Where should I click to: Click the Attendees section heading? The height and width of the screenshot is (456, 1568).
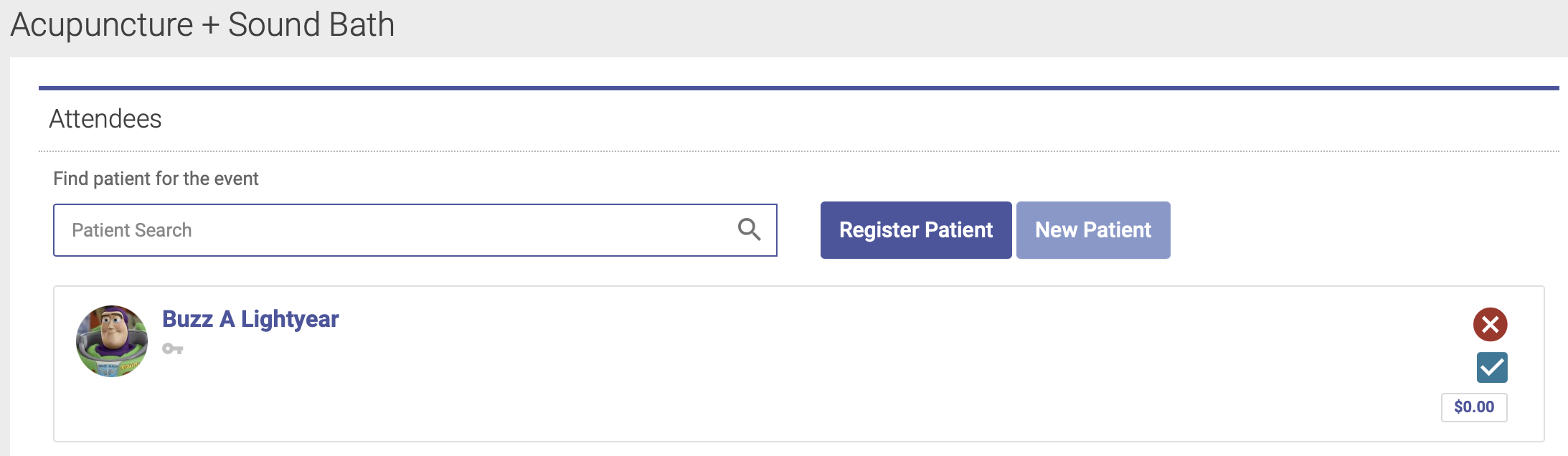(105, 119)
